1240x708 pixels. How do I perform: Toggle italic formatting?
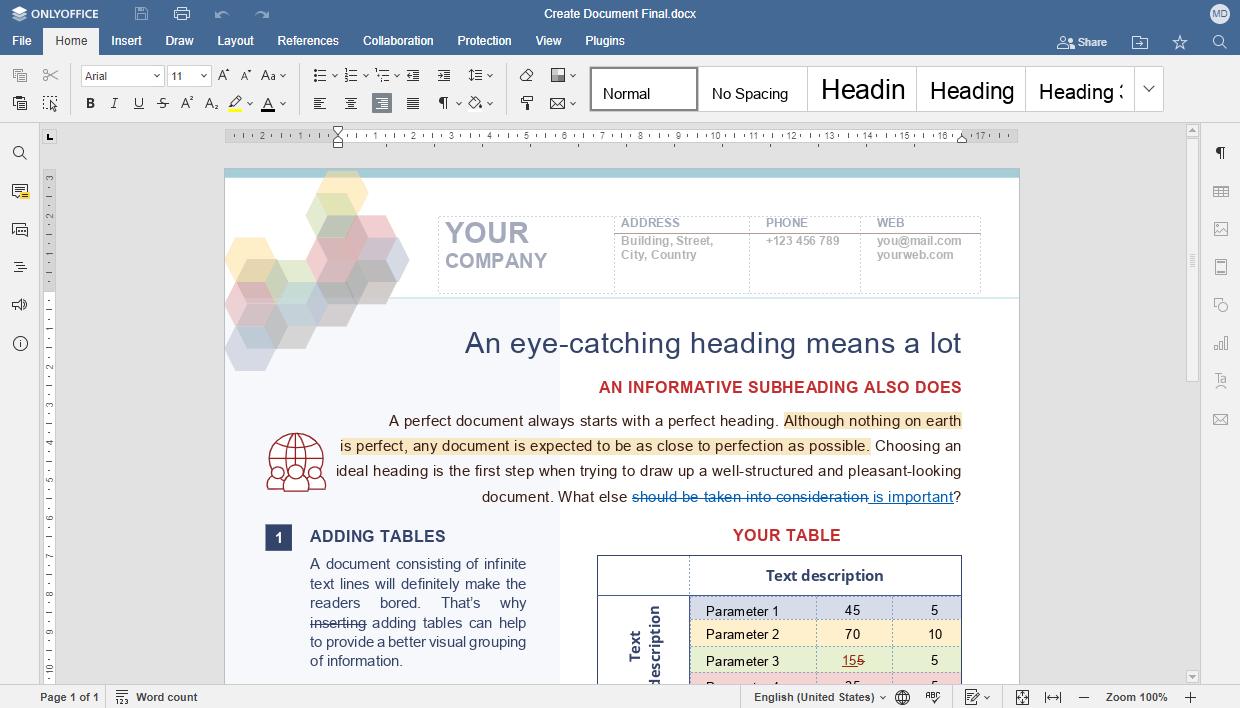coord(114,103)
